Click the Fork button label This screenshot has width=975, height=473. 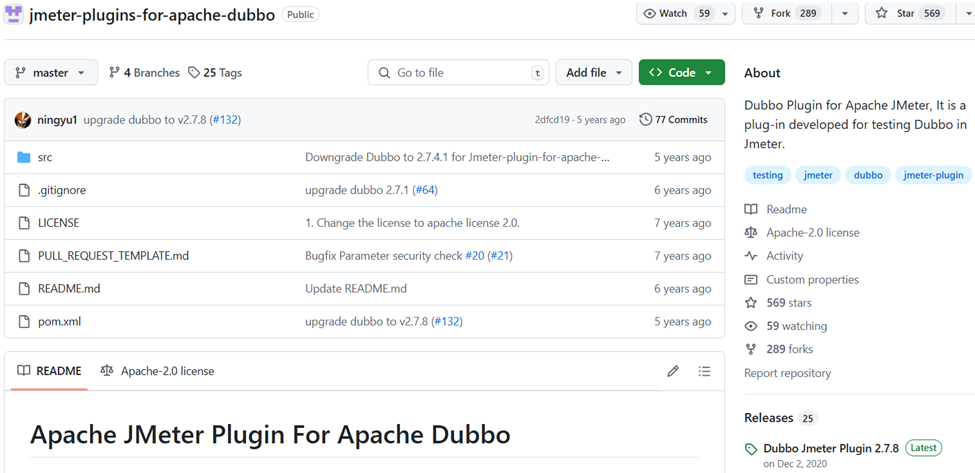click(780, 14)
